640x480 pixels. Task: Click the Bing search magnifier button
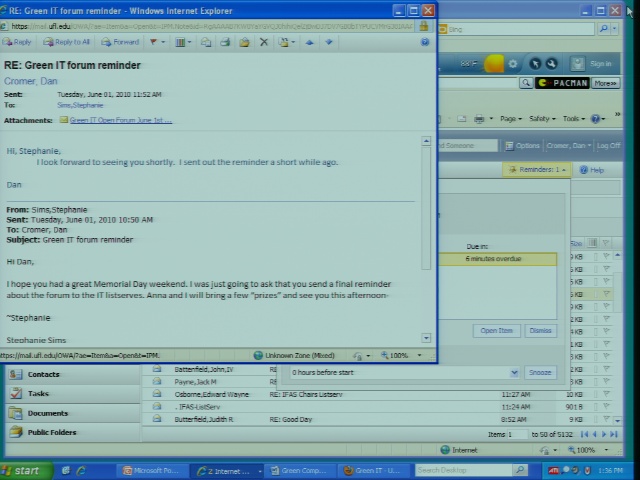(603, 29)
